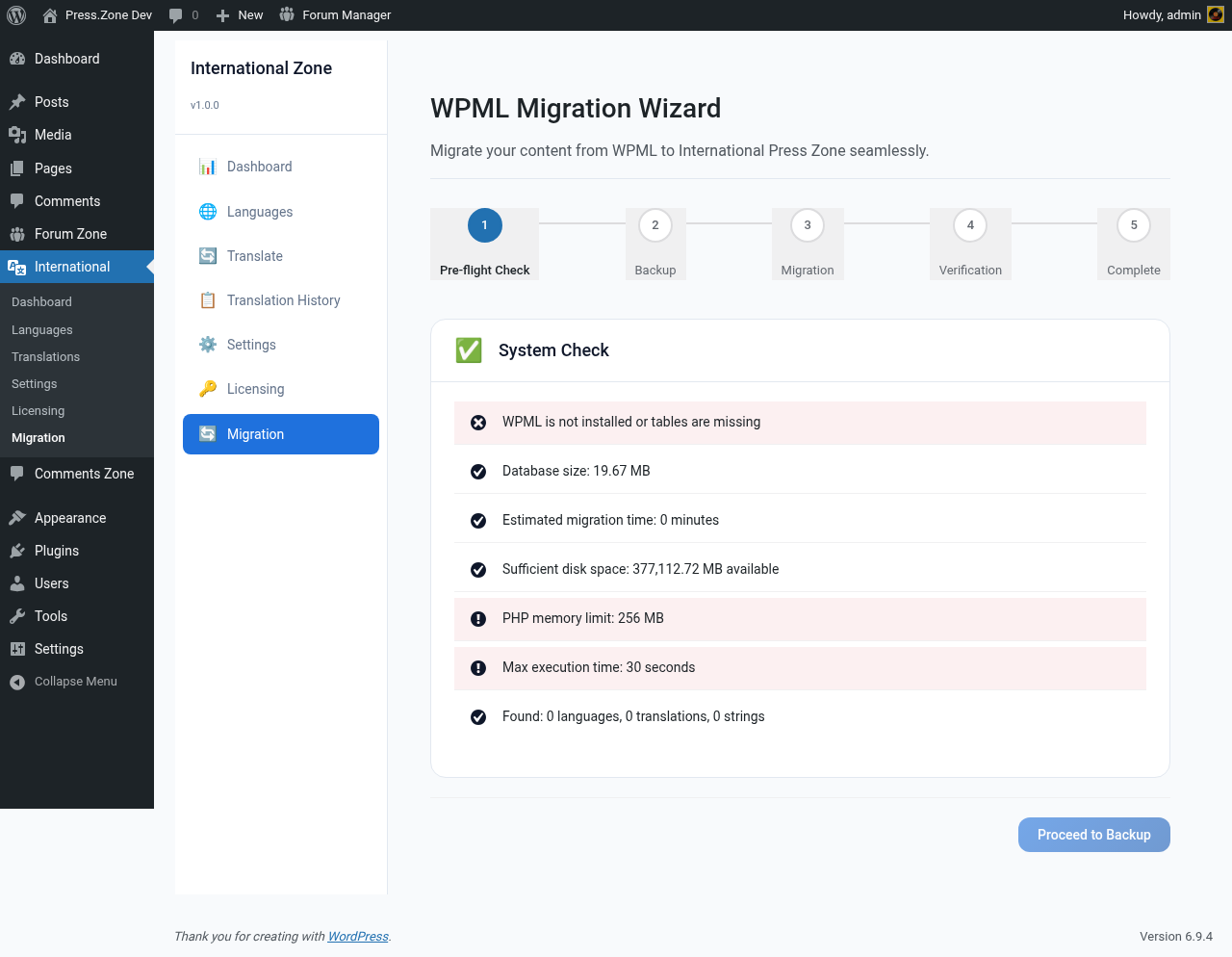1232x957 pixels.
Task: Click Proceed to Backup button
Action: pos(1094,835)
